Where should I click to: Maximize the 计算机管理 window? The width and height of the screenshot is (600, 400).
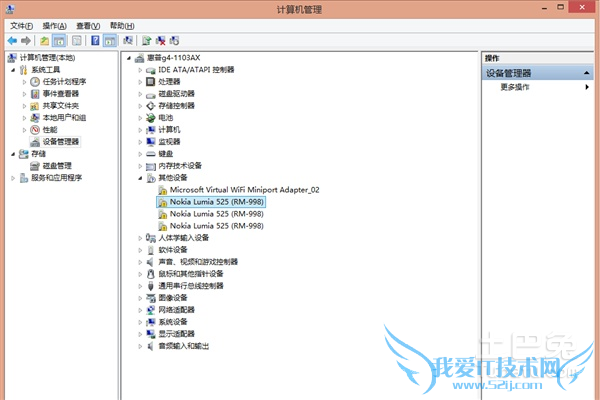pos(561,7)
